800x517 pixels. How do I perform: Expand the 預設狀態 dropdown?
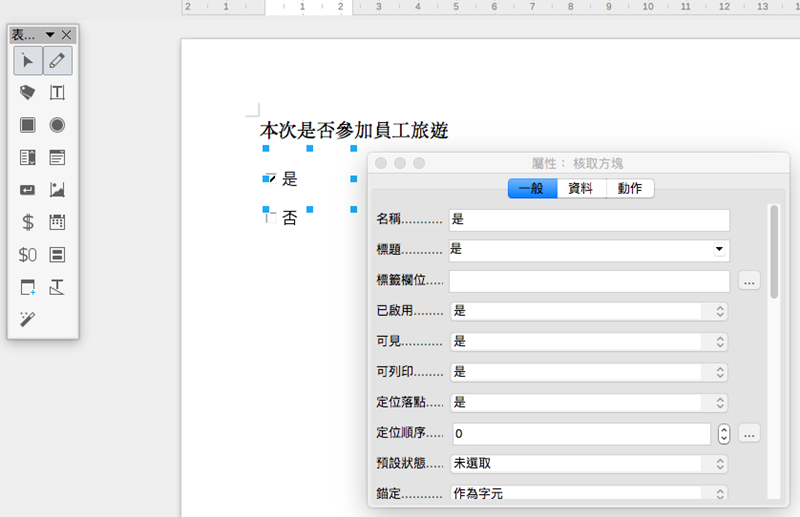click(589, 464)
